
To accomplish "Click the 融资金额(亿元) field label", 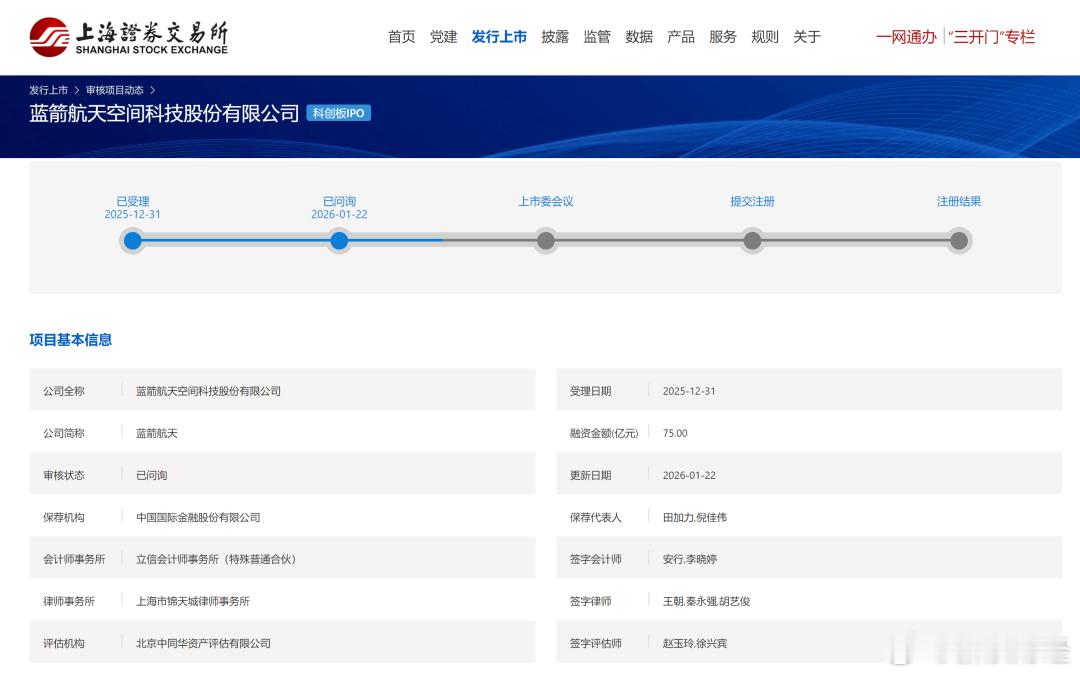I will (604, 433).
